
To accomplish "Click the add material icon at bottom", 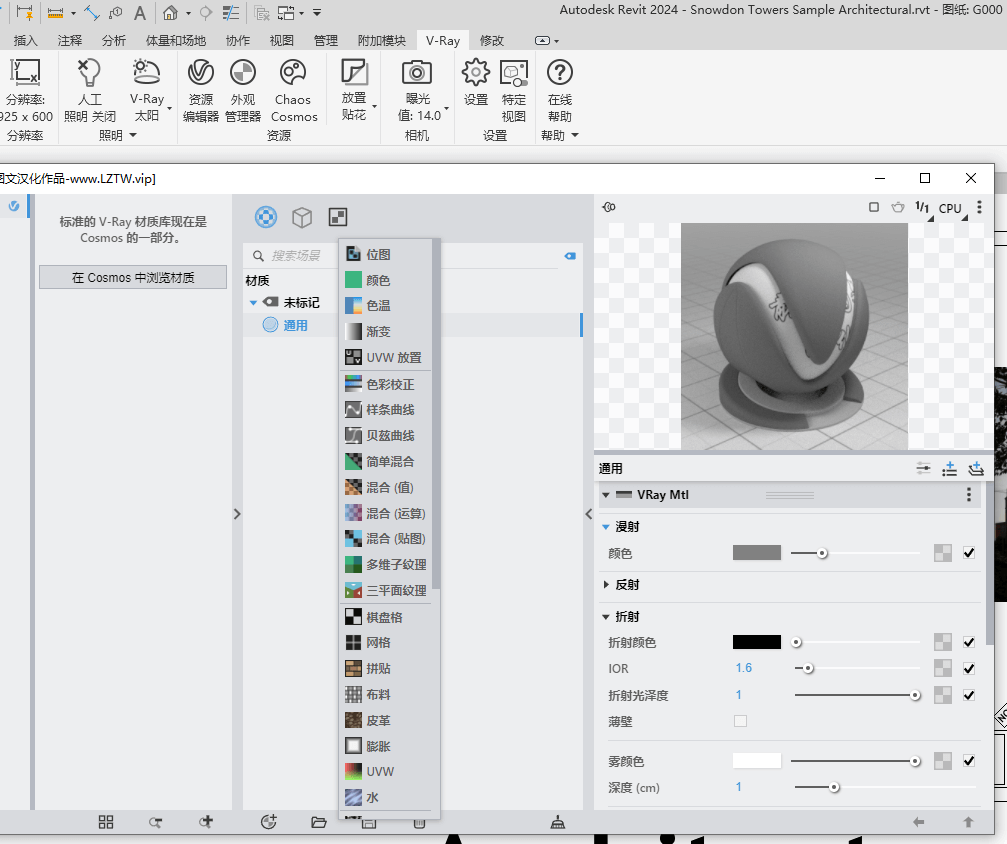I will (x=268, y=822).
